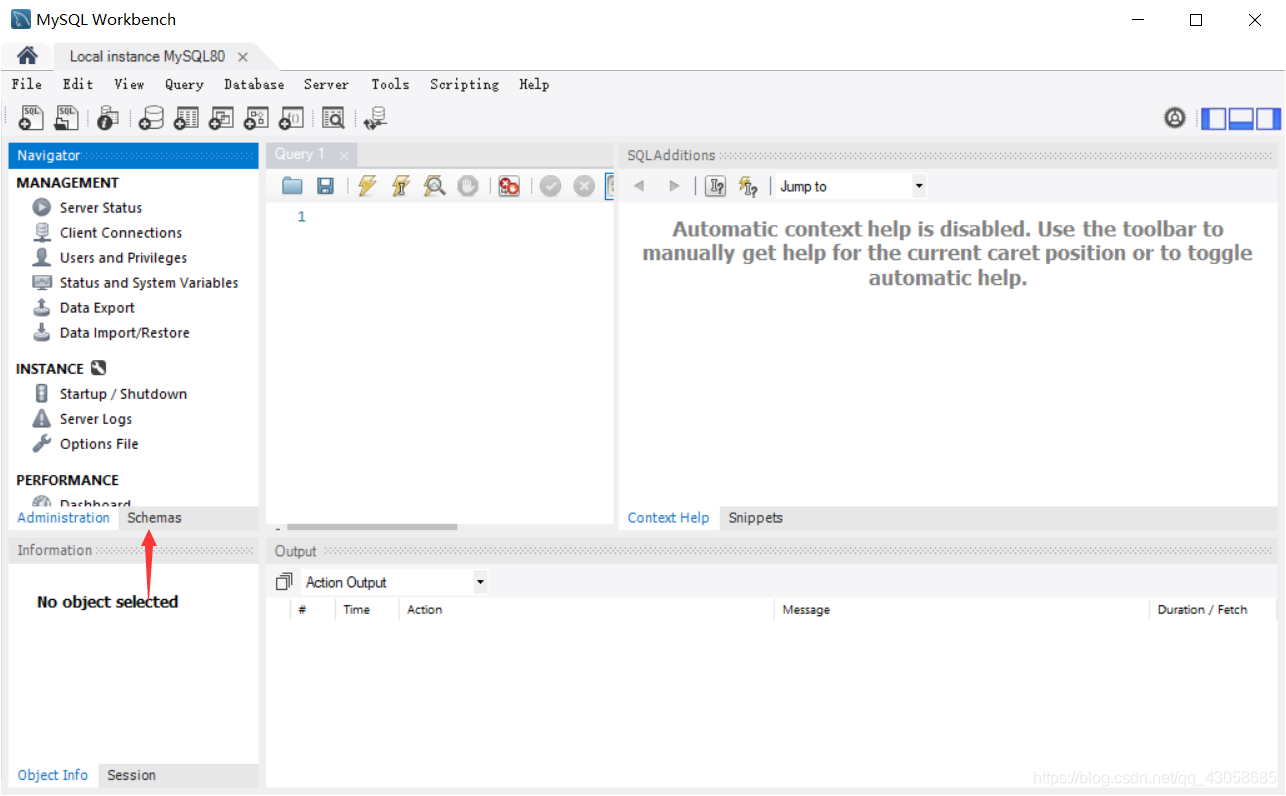Viewport: 1286px width, 796px height.
Task: Create a new SQL tab icon
Action: tap(31, 118)
